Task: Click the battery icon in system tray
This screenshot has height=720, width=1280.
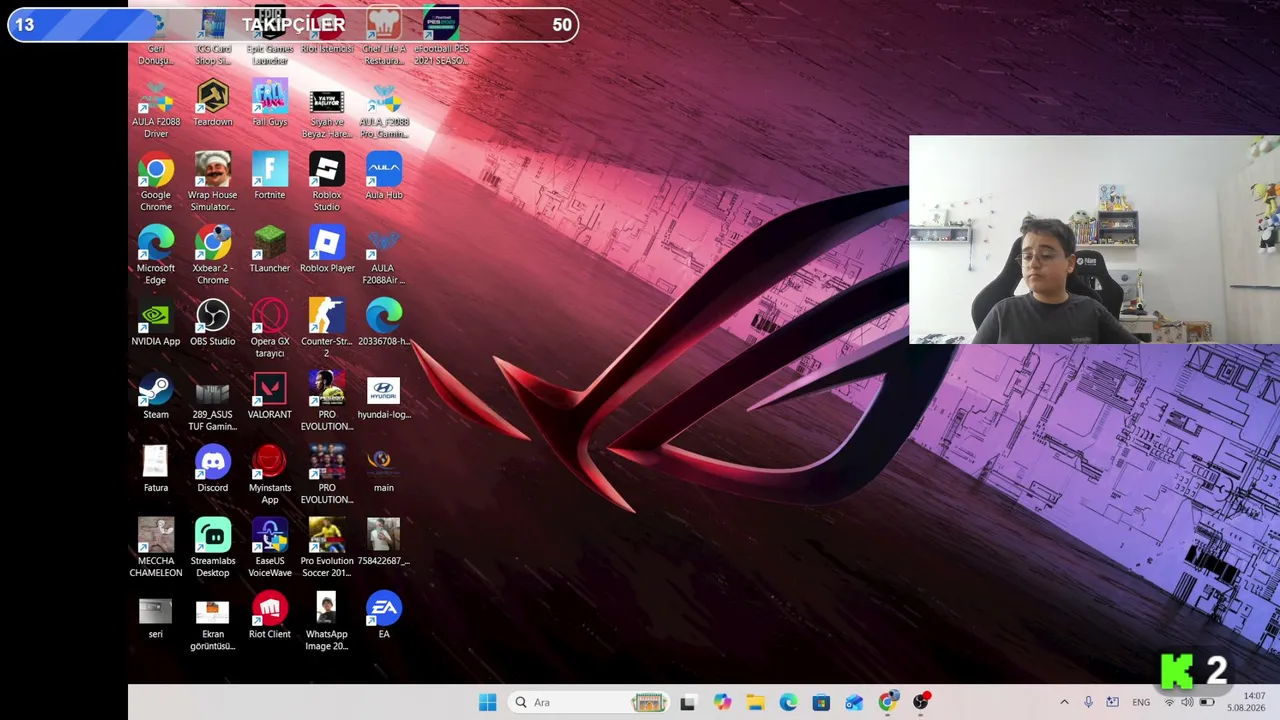Action: [x=1206, y=702]
